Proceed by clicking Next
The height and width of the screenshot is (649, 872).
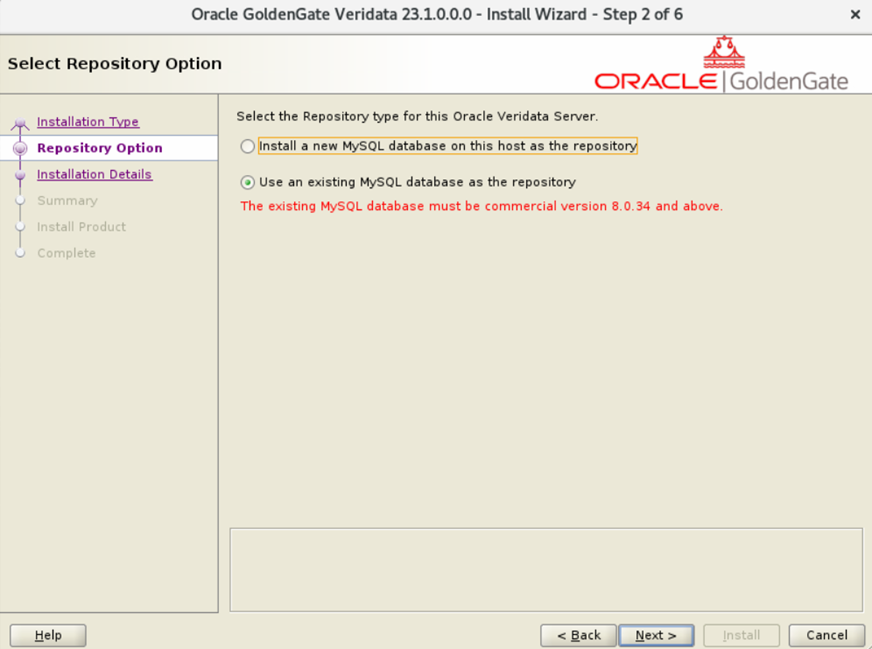pos(657,635)
